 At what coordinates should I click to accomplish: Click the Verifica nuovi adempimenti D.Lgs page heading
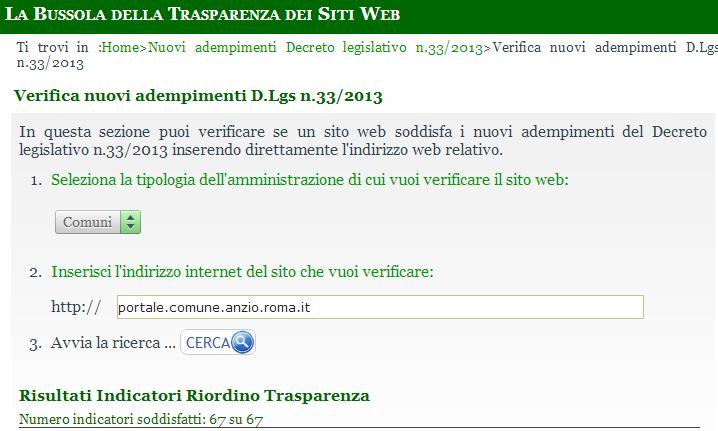(198, 96)
